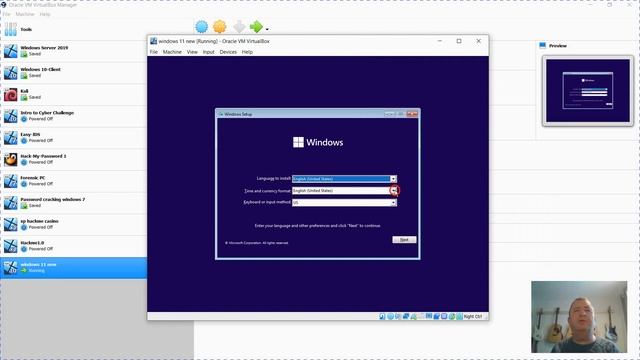Open the Tools icon in Manager sidebar
640x360 pixels.
tap(11, 29)
